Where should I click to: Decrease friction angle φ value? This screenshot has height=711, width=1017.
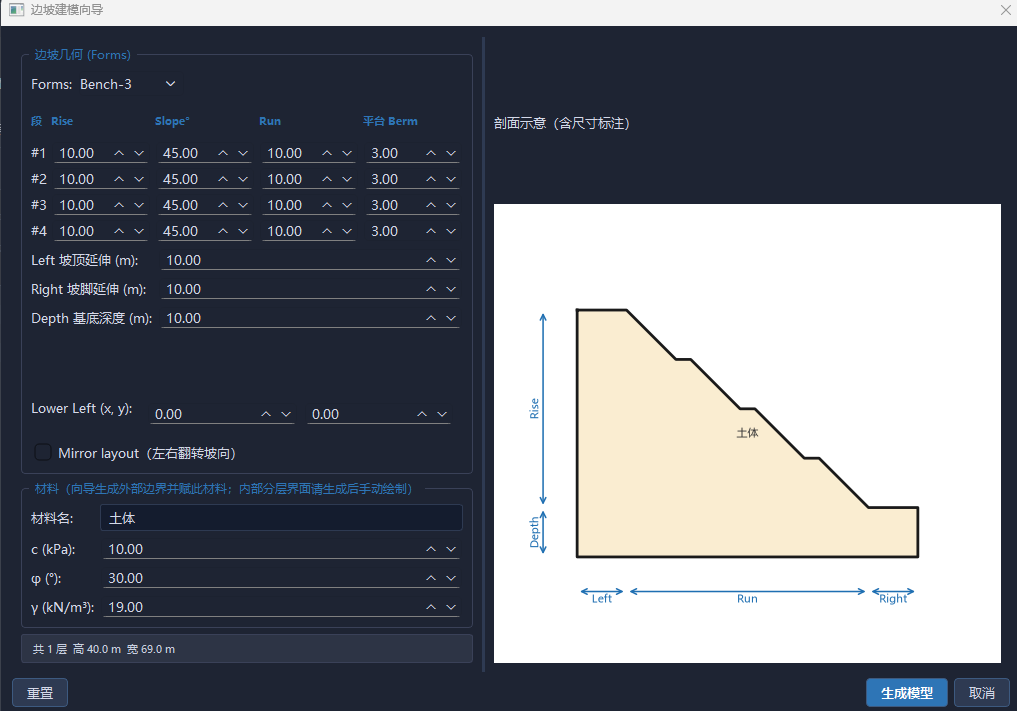[451, 578]
